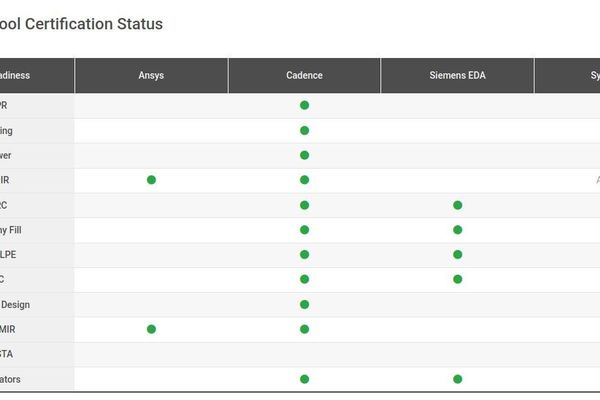This screenshot has width=600, height=400.
Task: Click the Cadence dot in the bottom row
Action: (x=304, y=379)
